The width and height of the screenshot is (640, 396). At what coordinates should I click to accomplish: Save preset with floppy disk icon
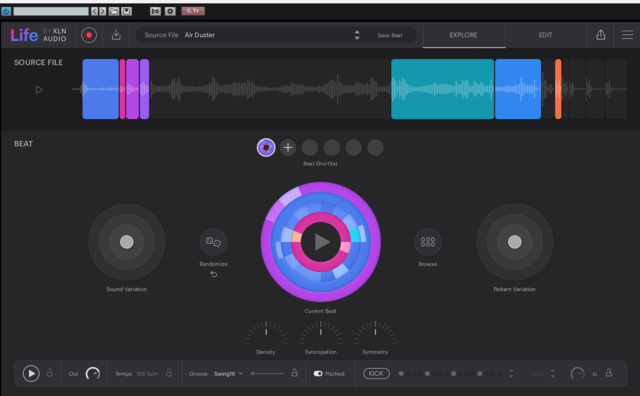[127, 11]
